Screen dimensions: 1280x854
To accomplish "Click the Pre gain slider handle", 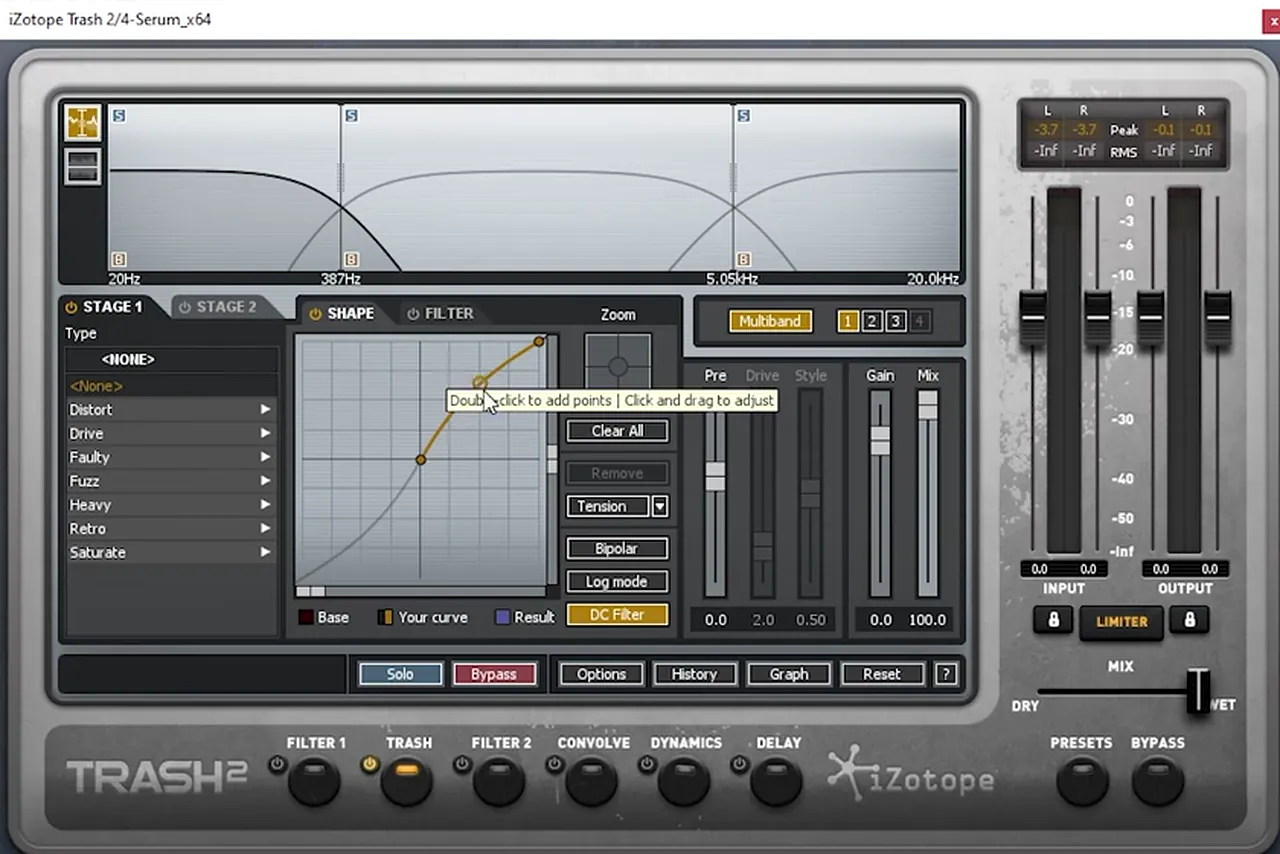I will (715, 476).
